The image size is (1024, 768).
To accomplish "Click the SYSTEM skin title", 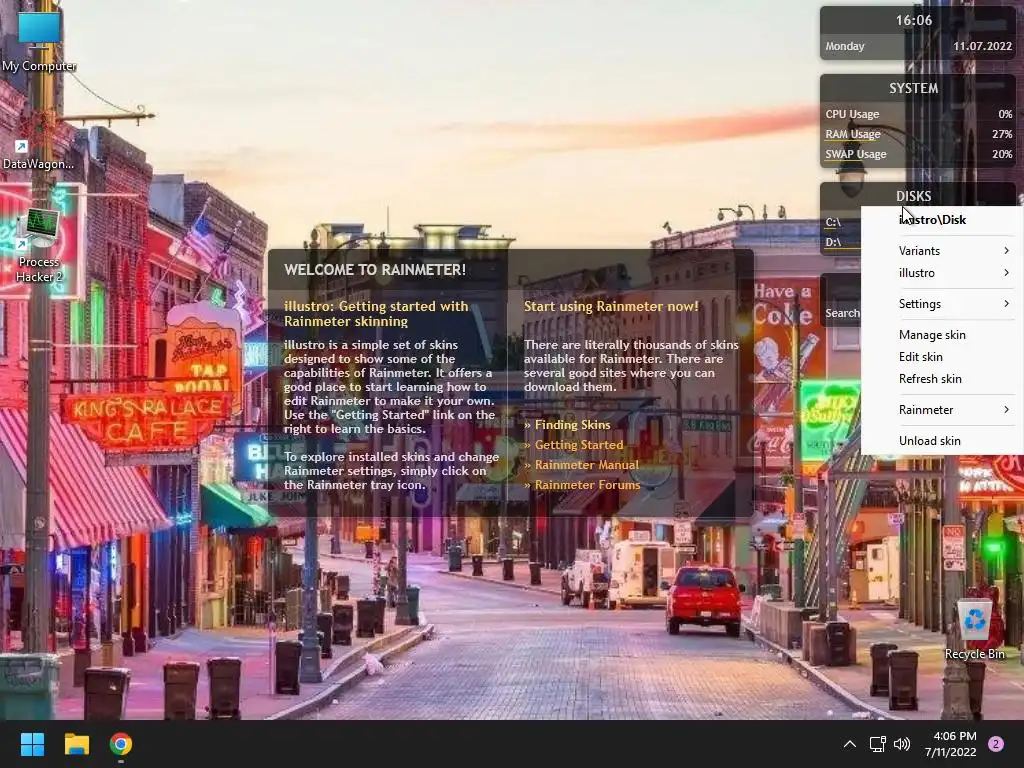I will click(914, 88).
